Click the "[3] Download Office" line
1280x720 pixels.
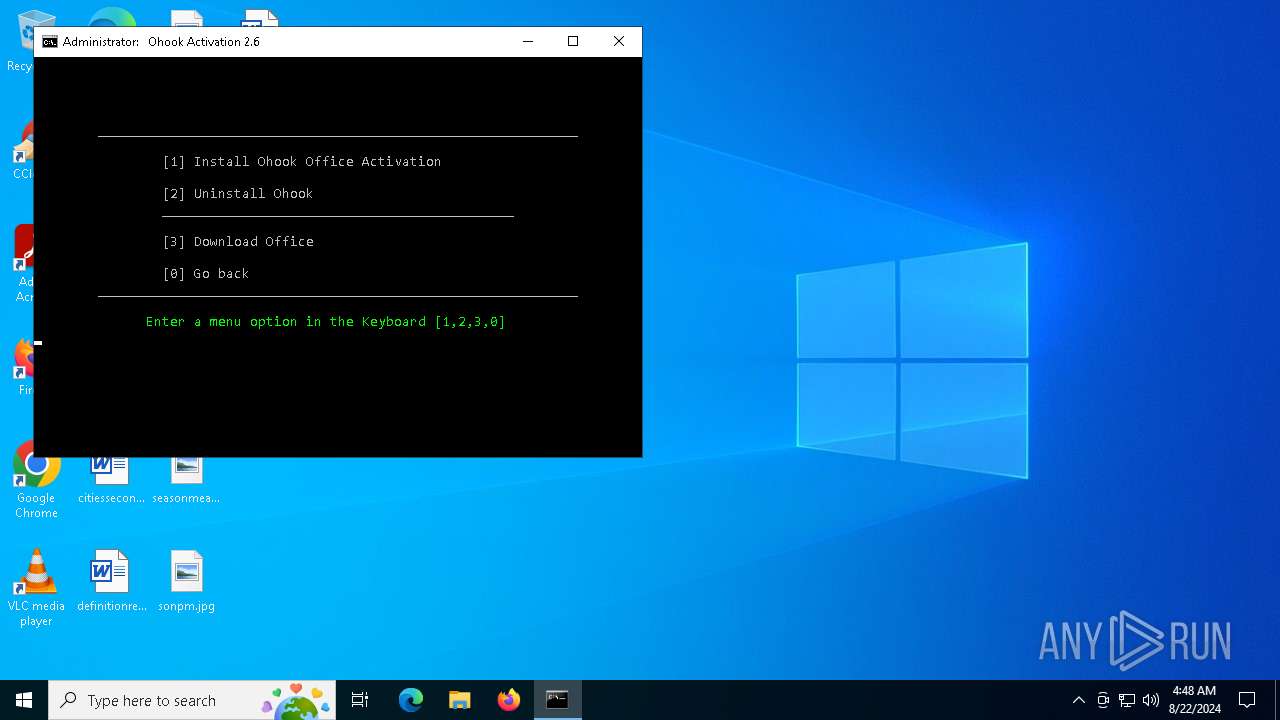(238, 242)
